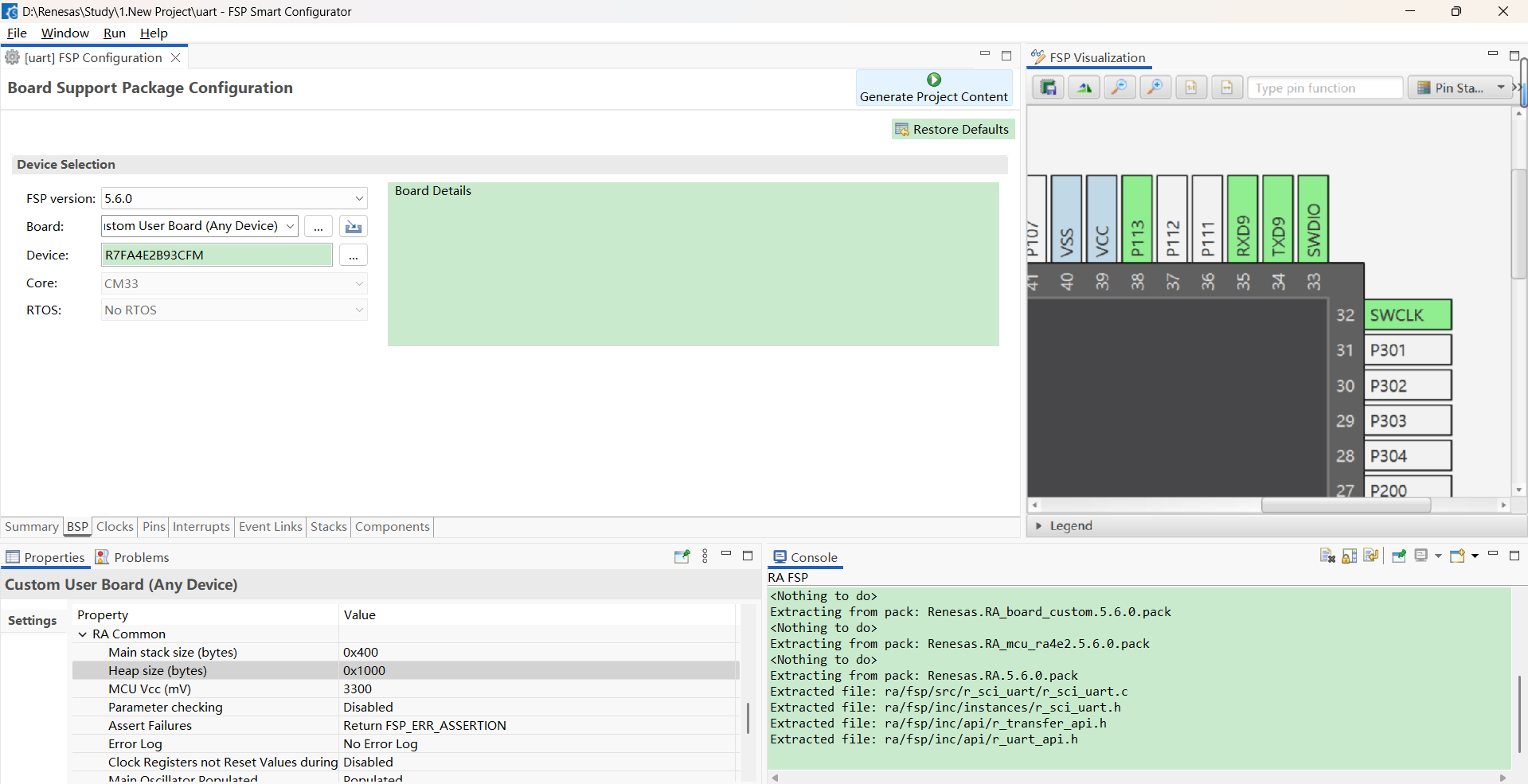Click Display Selected Console icon

1421,556
